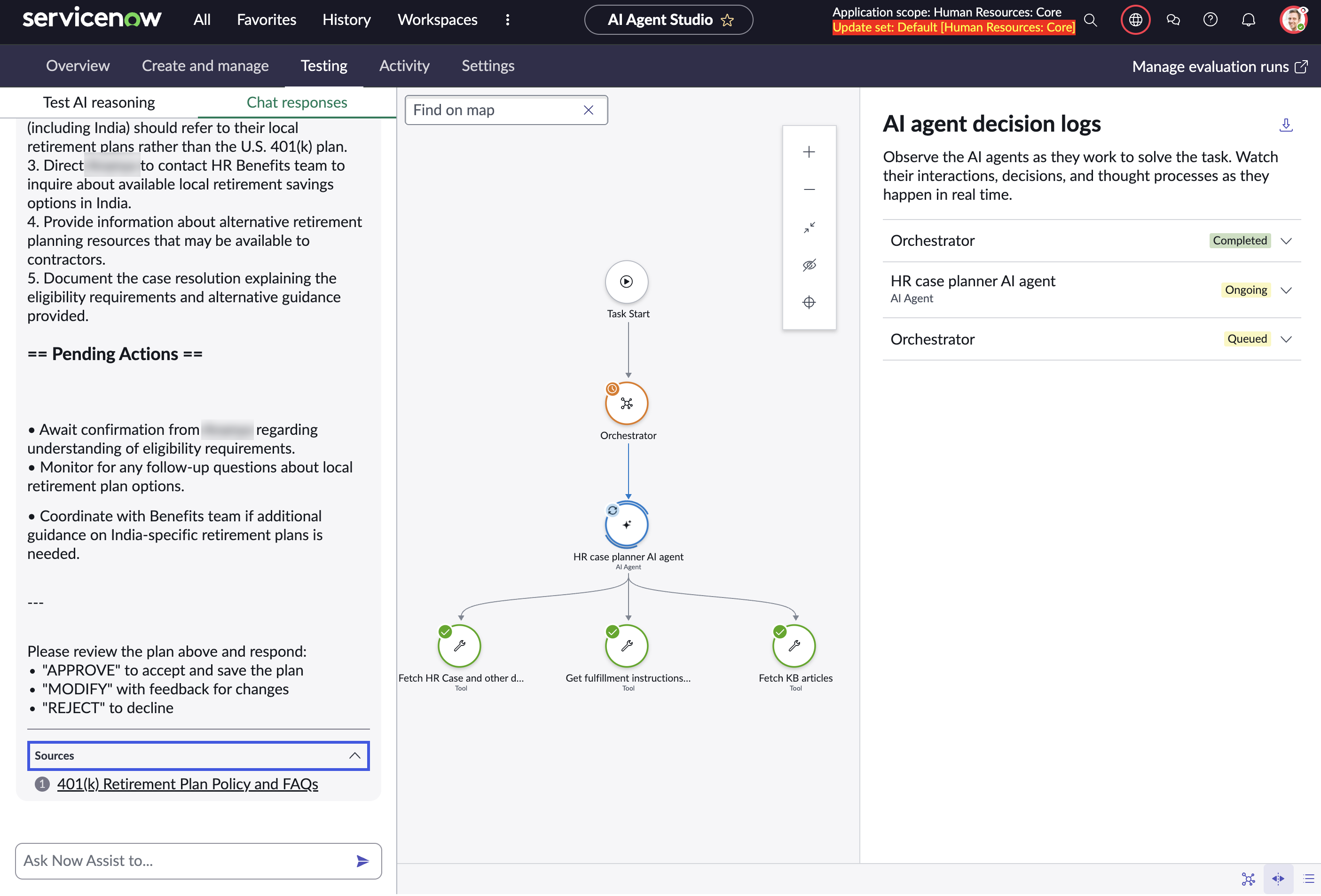Go to the Settings tab
Viewport: 1321px width, 896px height.
pyautogui.click(x=488, y=66)
